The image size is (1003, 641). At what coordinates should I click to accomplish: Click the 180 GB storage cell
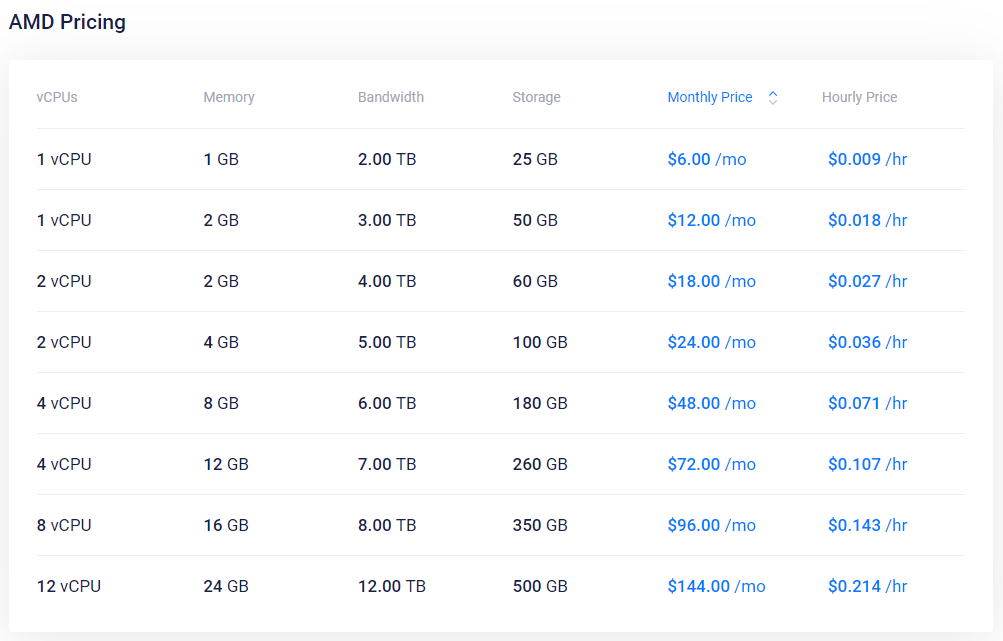click(x=540, y=403)
